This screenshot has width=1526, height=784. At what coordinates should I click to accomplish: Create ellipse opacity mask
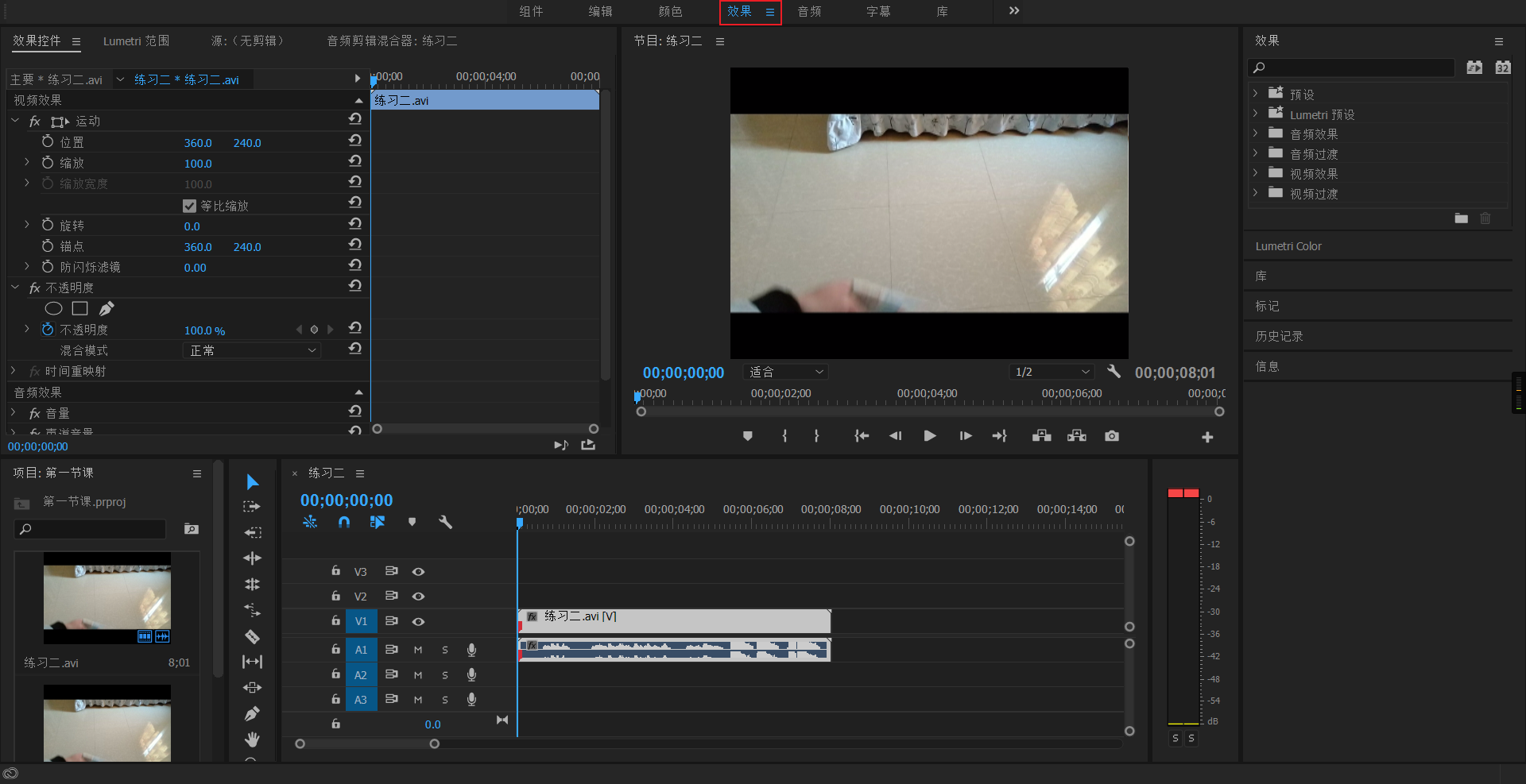(x=54, y=308)
